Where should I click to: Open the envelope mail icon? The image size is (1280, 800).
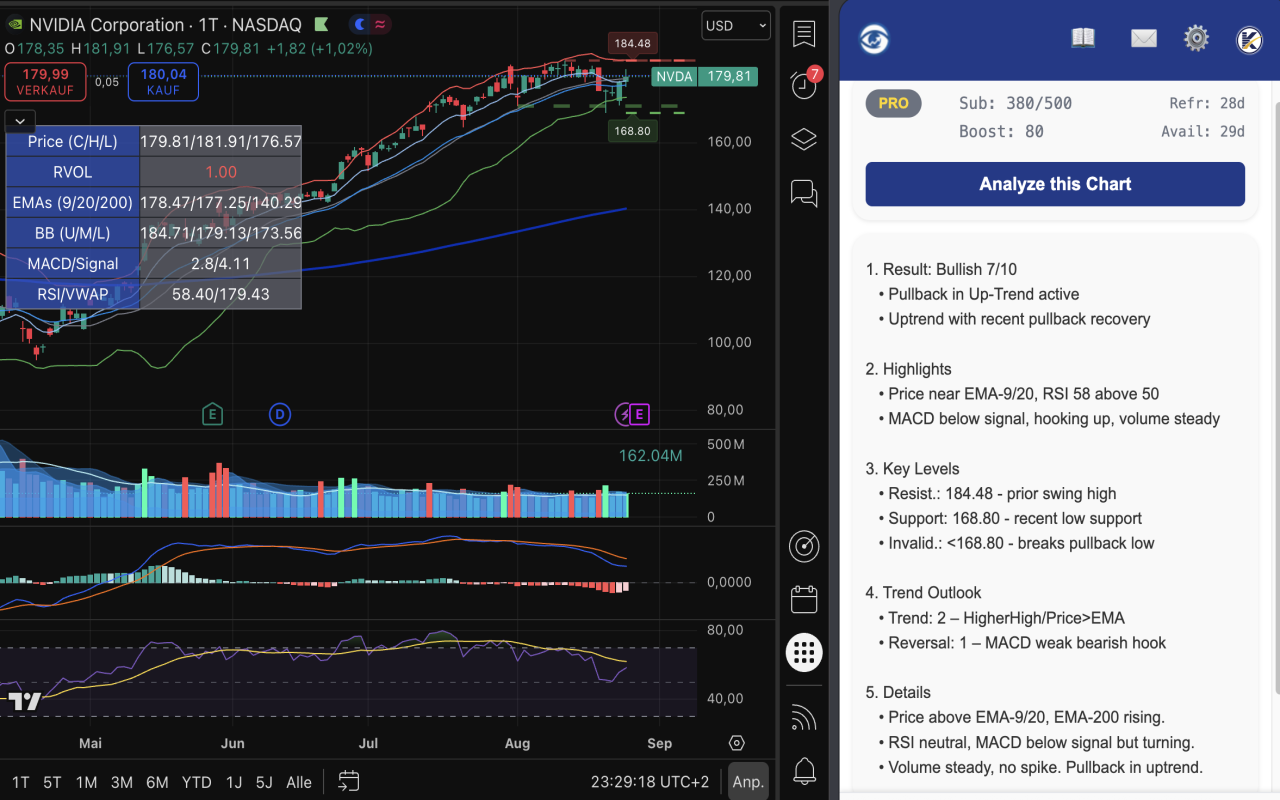pyautogui.click(x=1144, y=38)
